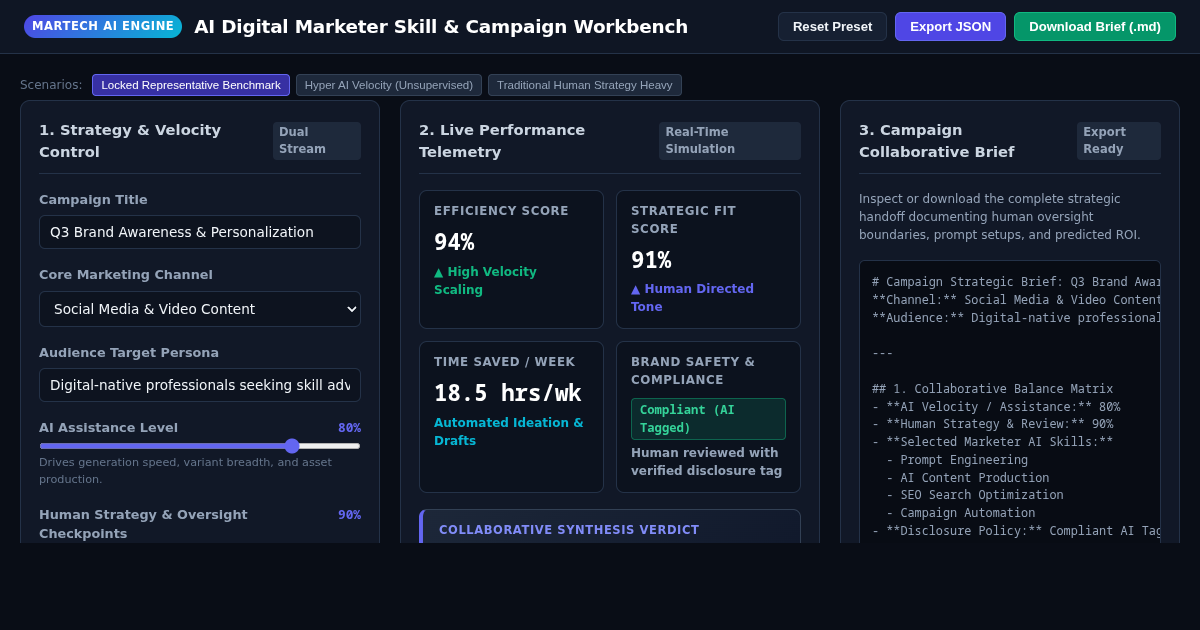
Task: Click the Compliant (AI Tagged) status tag
Action: pyautogui.click(x=708, y=419)
